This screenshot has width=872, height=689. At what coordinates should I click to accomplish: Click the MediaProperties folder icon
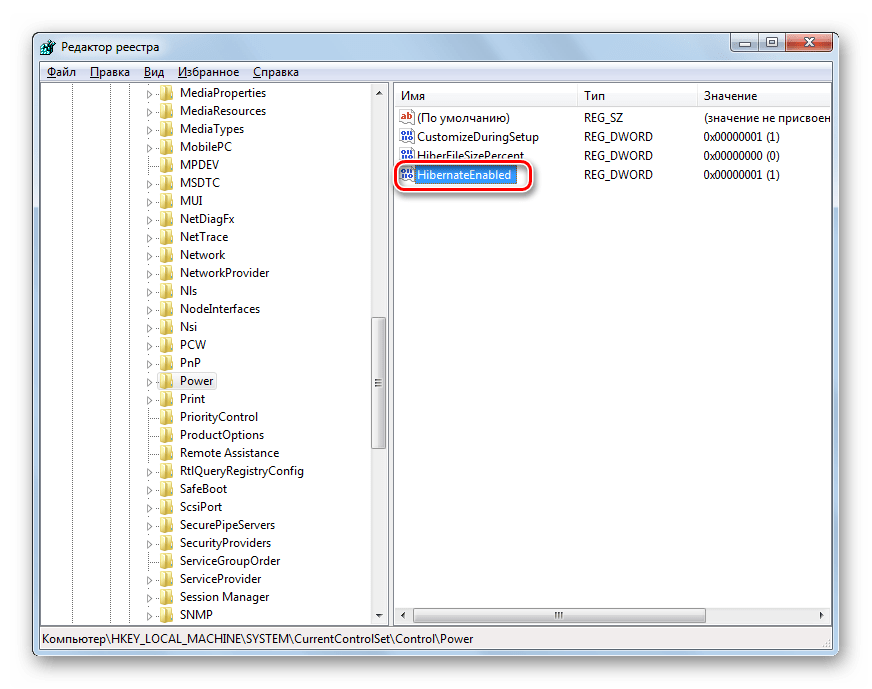pos(166,93)
